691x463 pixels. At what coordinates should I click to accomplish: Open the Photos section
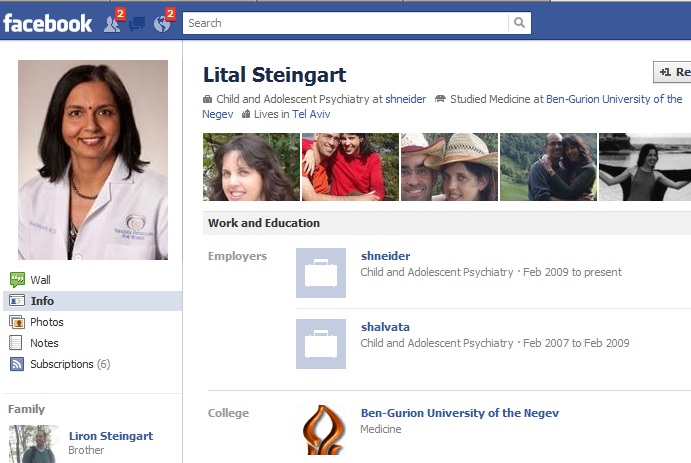pyautogui.click(x=47, y=322)
